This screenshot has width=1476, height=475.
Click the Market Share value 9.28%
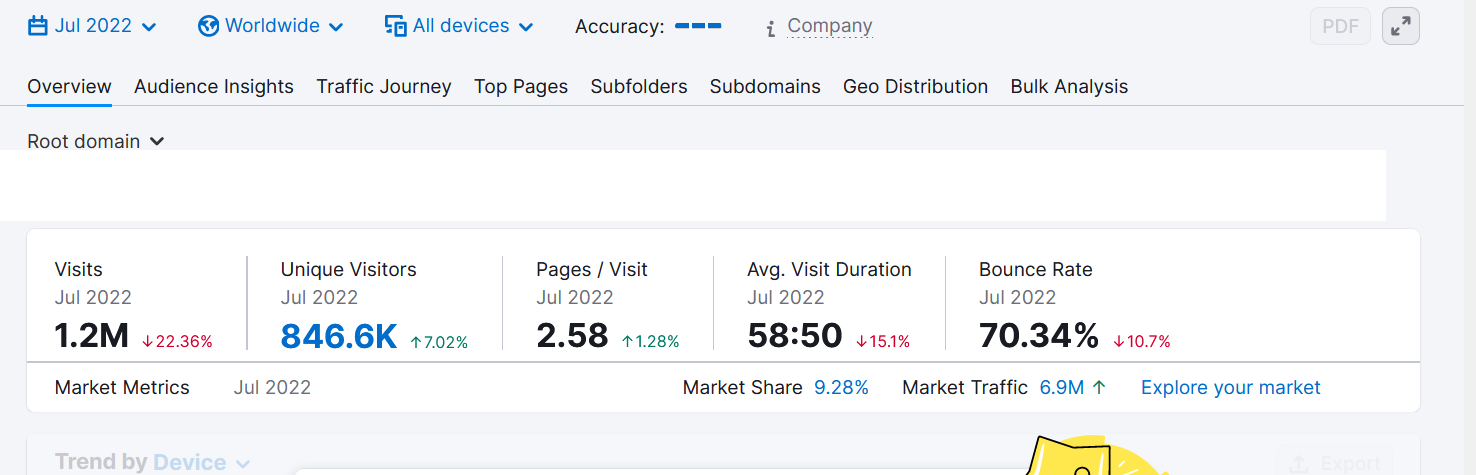(x=841, y=388)
